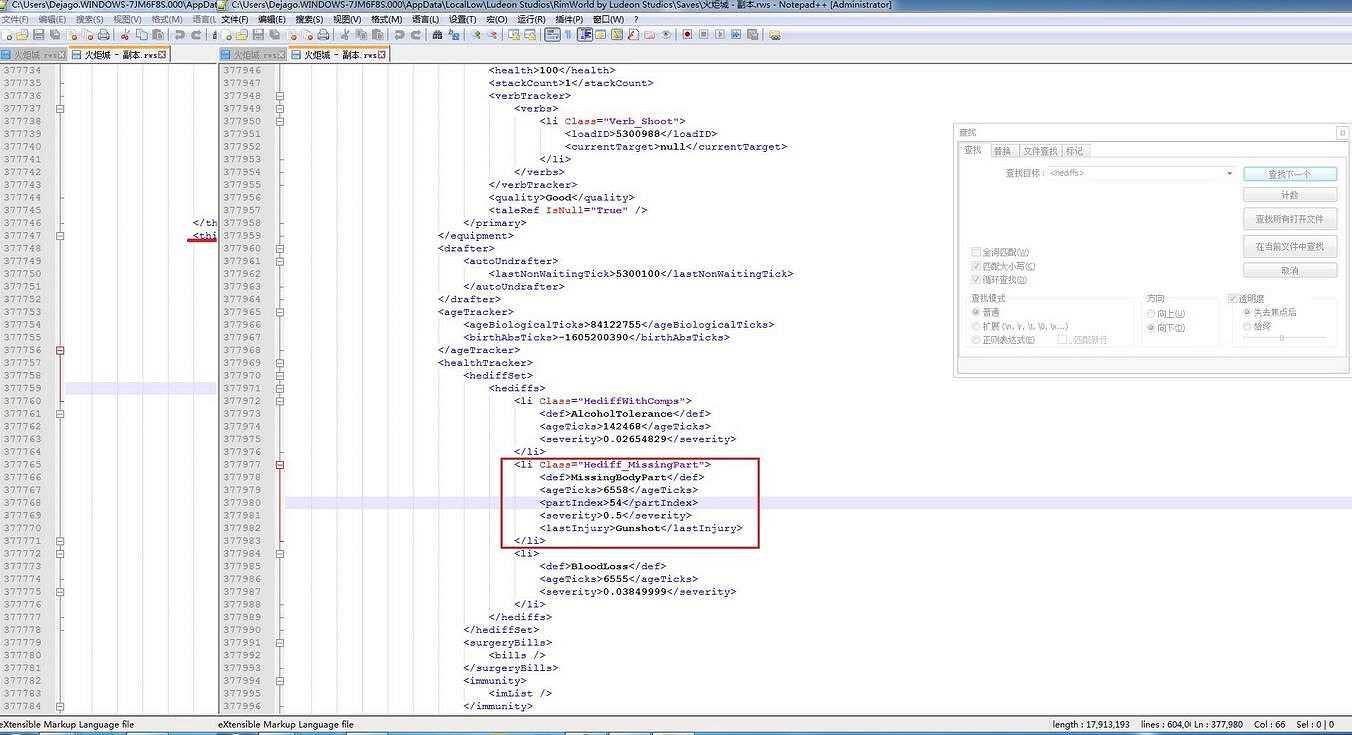
Task: Click the transparency slider in the find dialog
Action: point(1282,339)
